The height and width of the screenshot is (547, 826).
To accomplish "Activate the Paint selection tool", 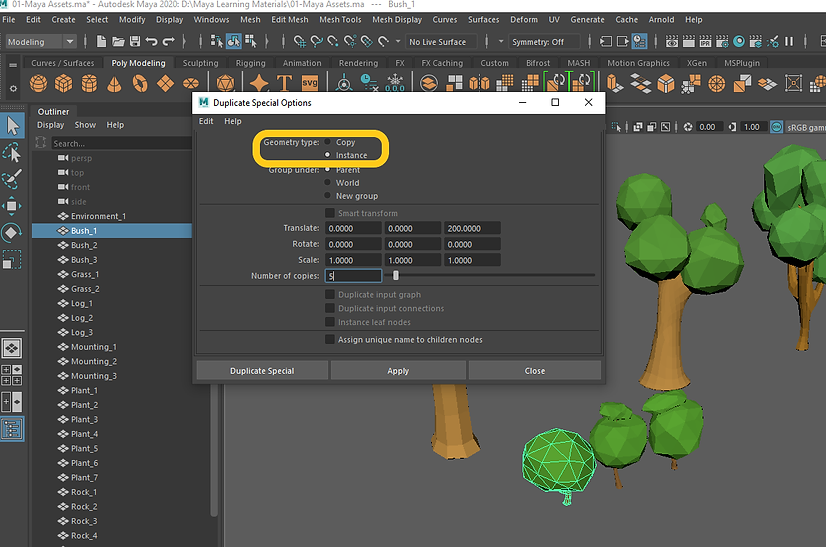I will 13,179.
